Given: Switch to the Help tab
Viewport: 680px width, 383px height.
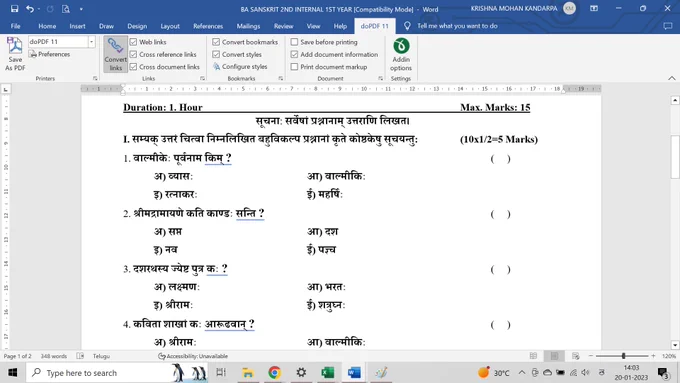Looking at the screenshot, I should click(x=340, y=26).
